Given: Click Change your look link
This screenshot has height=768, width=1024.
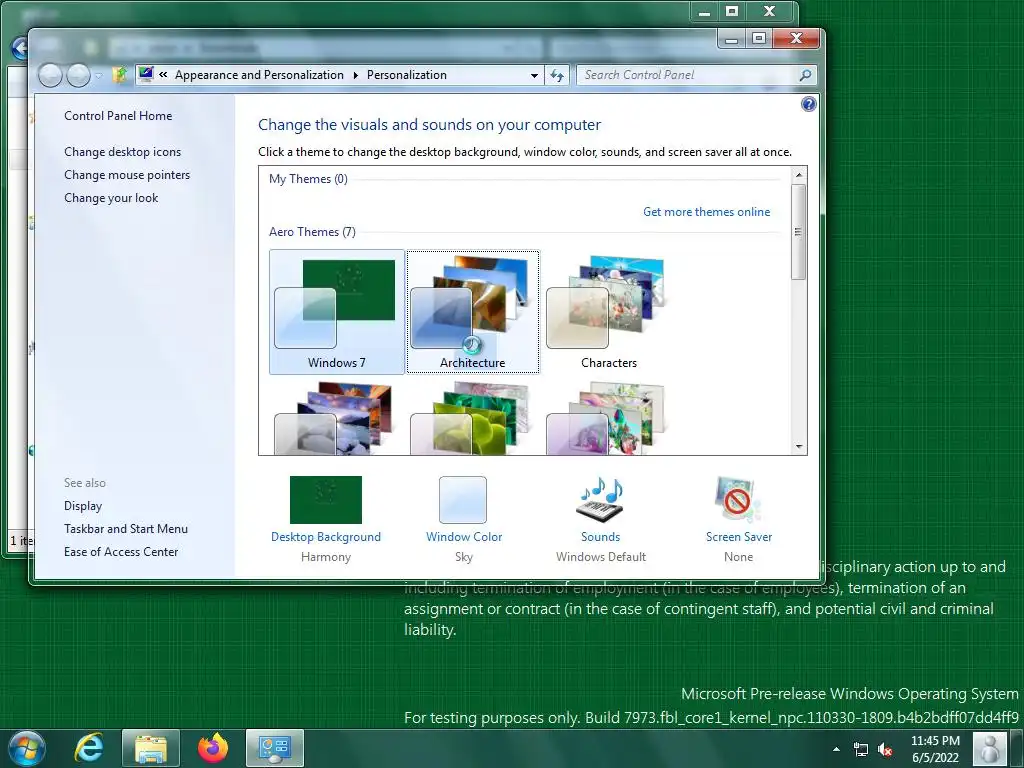Looking at the screenshot, I should tap(111, 197).
